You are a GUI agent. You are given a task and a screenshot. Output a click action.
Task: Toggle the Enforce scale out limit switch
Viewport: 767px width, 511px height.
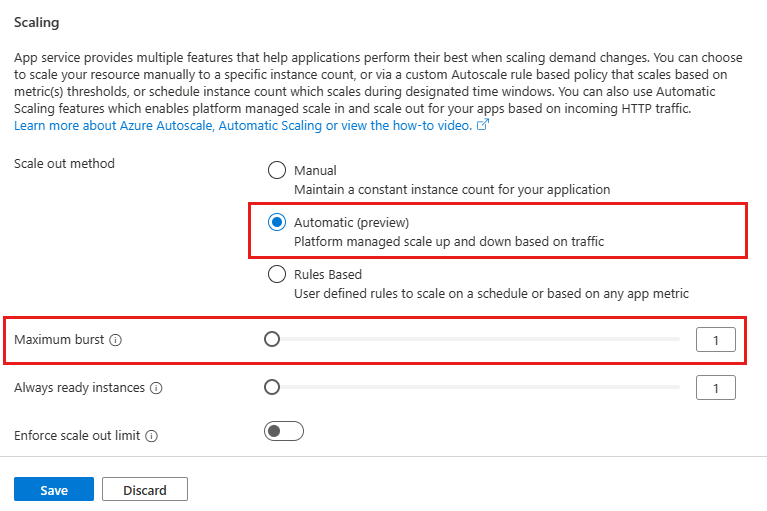coord(283,432)
